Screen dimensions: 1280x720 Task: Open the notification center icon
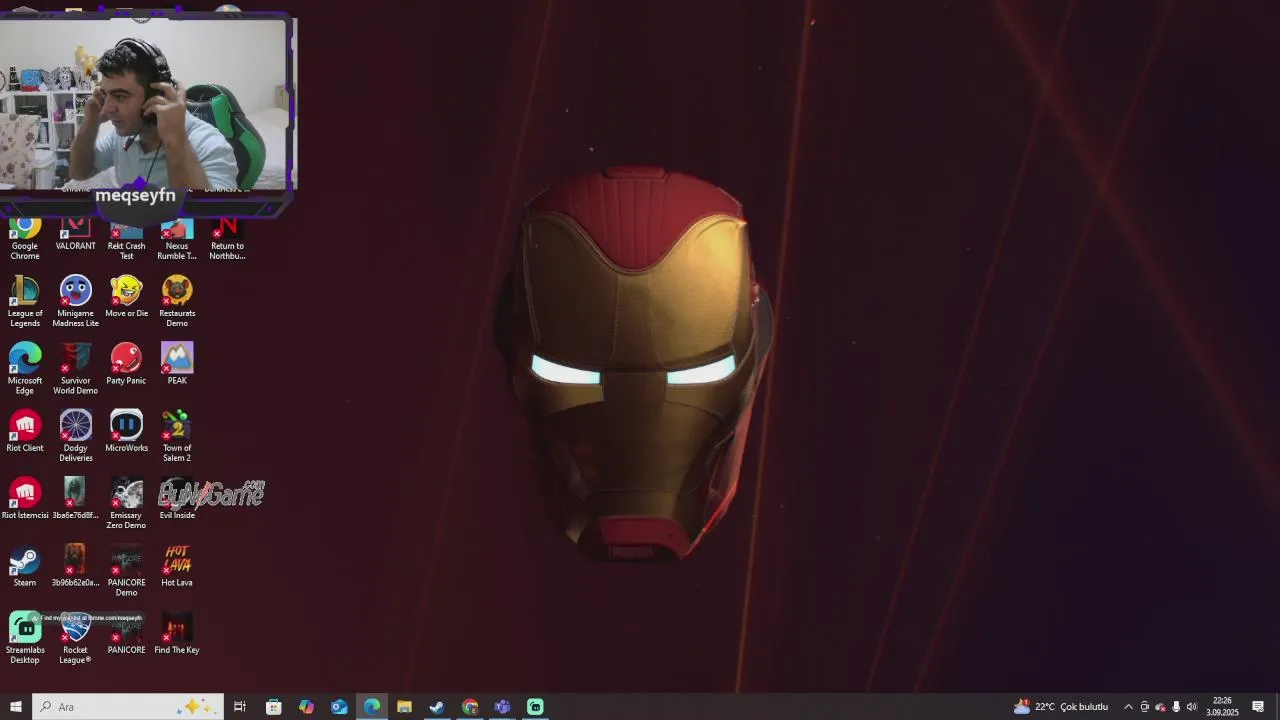coord(1258,707)
